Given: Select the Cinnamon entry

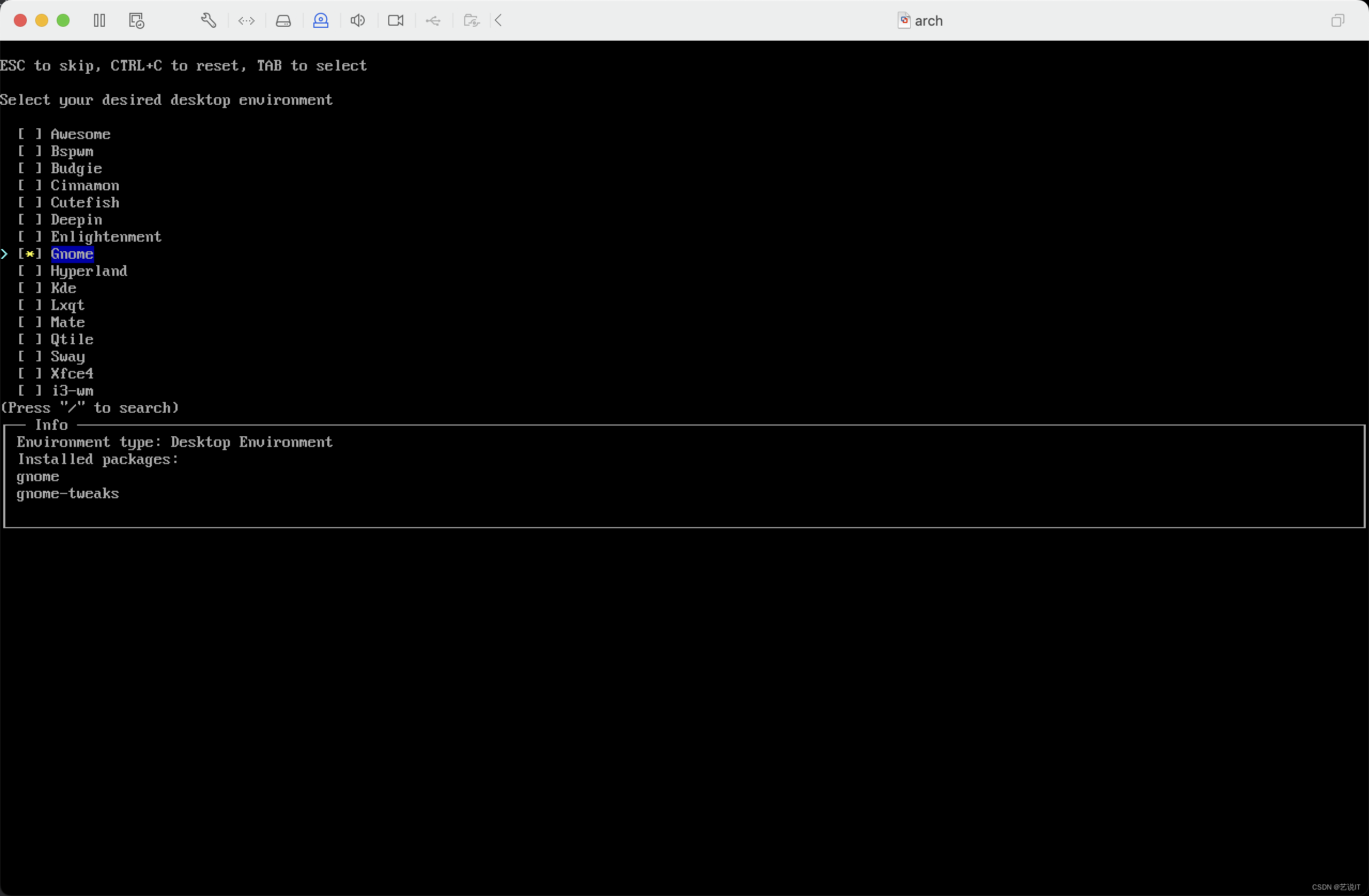Looking at the screenshot, I should point(84,185).
